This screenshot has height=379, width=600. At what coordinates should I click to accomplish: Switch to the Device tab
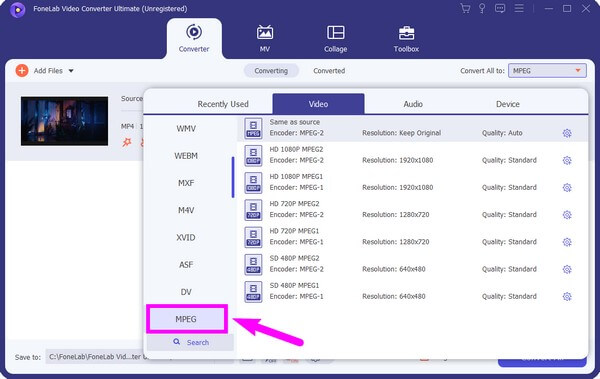click(508, 104)
